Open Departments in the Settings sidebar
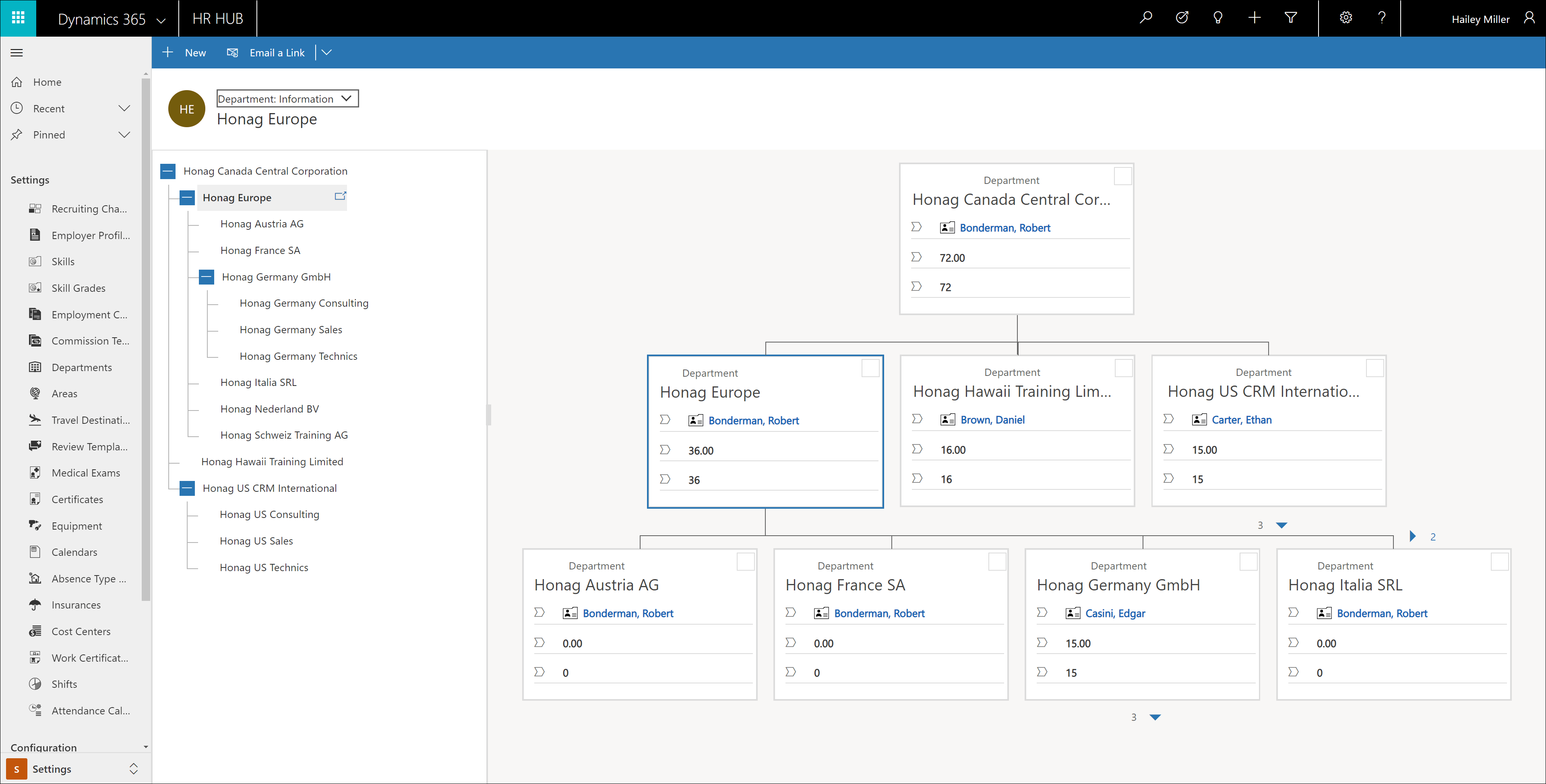 [82, 367]
